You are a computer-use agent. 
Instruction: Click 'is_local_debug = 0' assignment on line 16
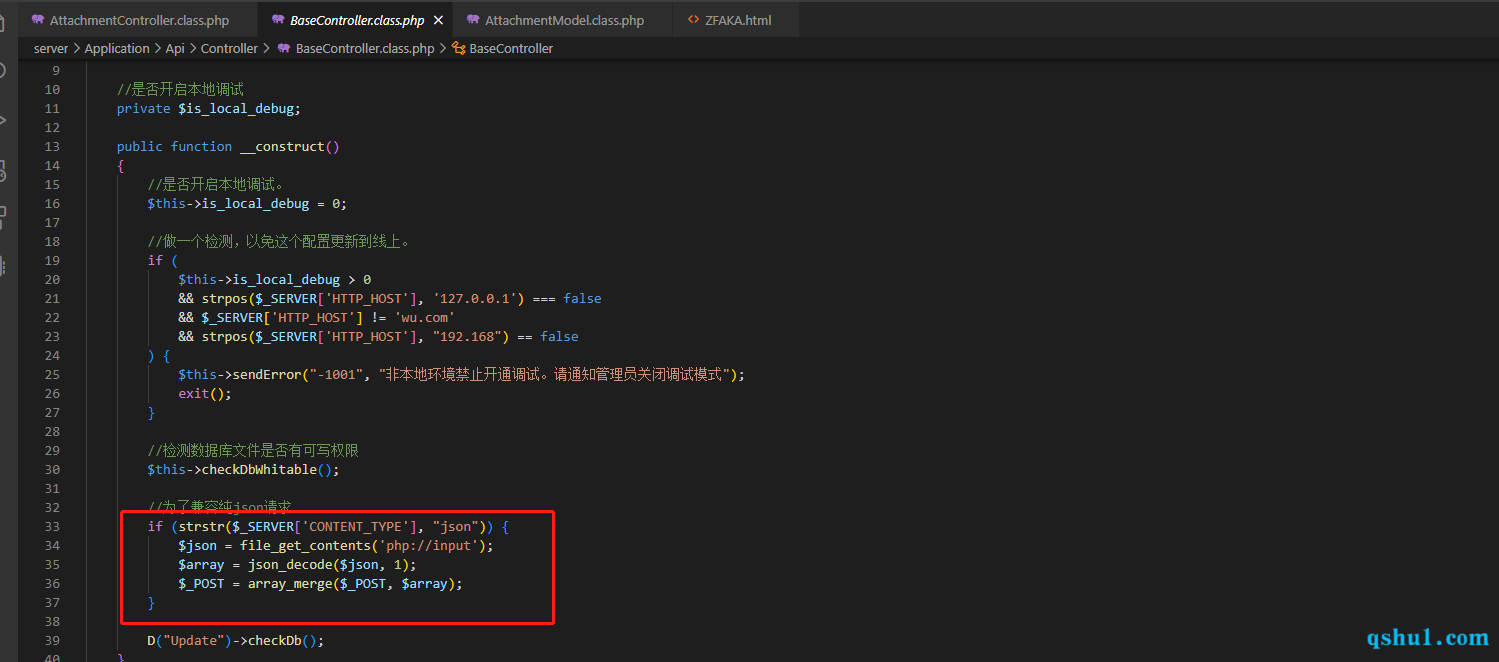274,203
